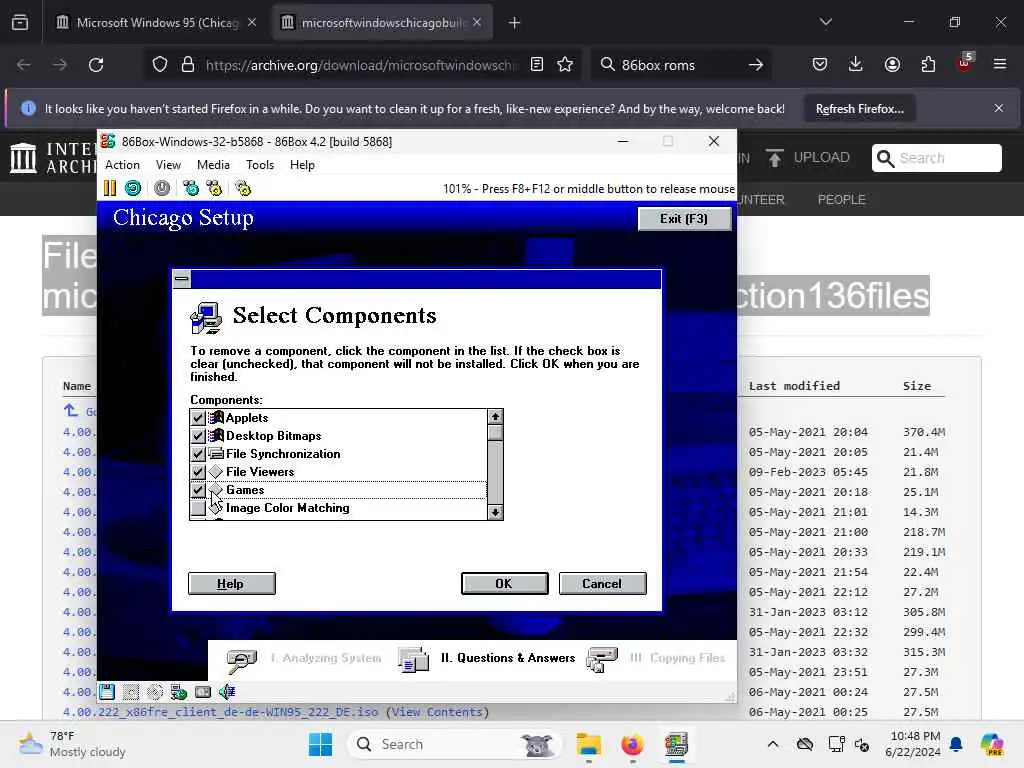Click OK in Select Components dialog
This screenshot has width=1024, height=768.
(504, 583)
